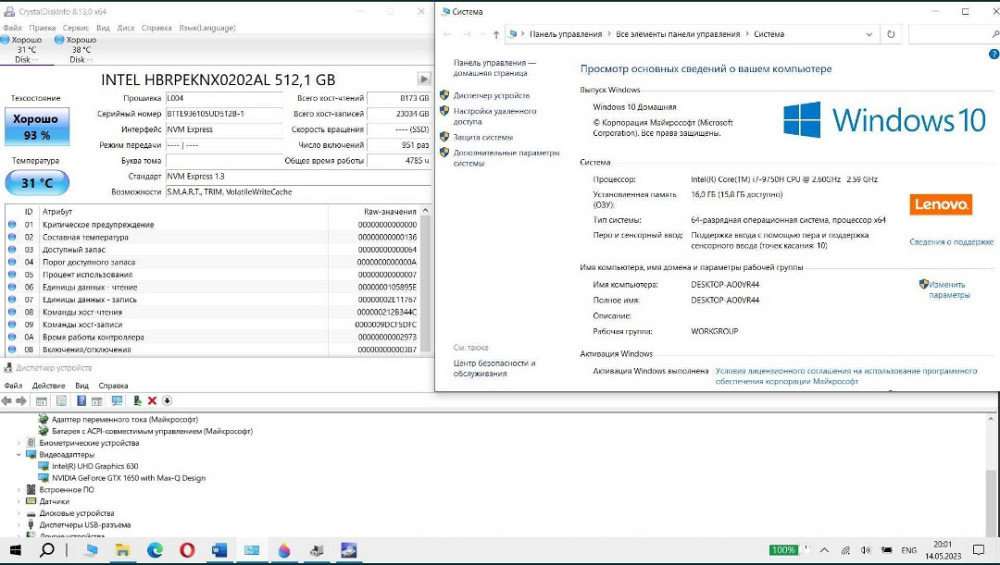1000x565 pixels.
Task: Click the red X uninstall device icon
Action: [152, 400]
